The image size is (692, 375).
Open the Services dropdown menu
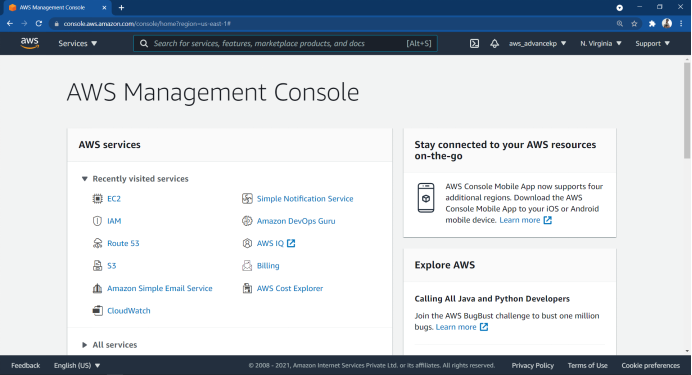tap(78, 43)
